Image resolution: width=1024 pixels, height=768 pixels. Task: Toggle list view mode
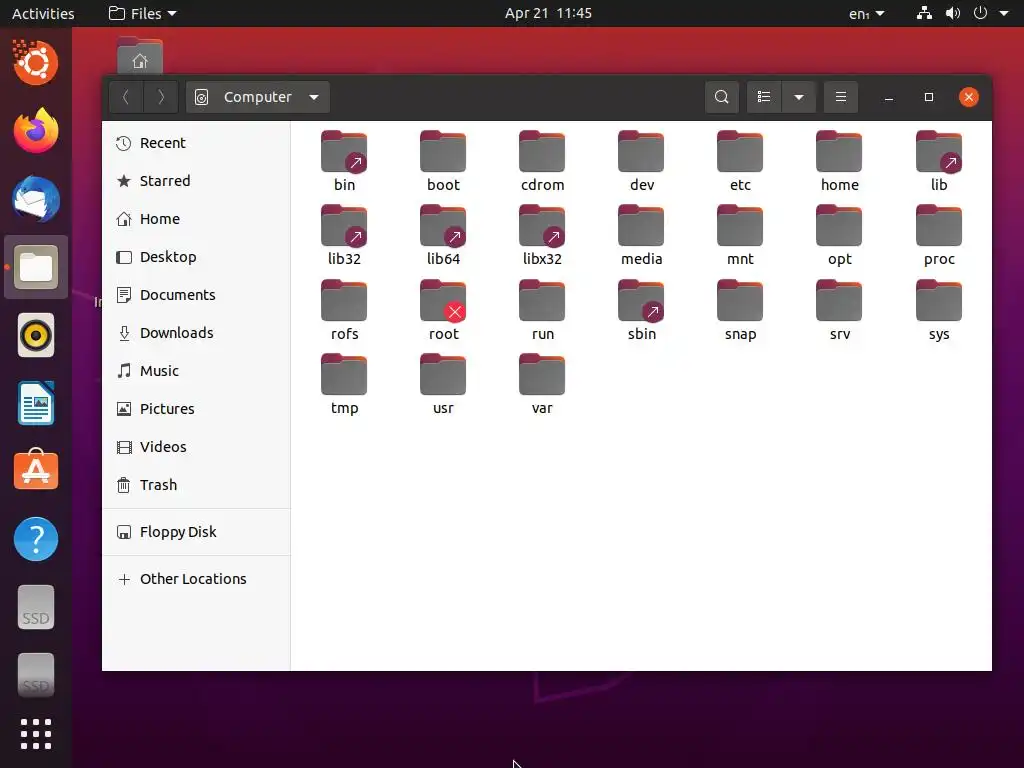pyautogui.click(x=763, y=97)
